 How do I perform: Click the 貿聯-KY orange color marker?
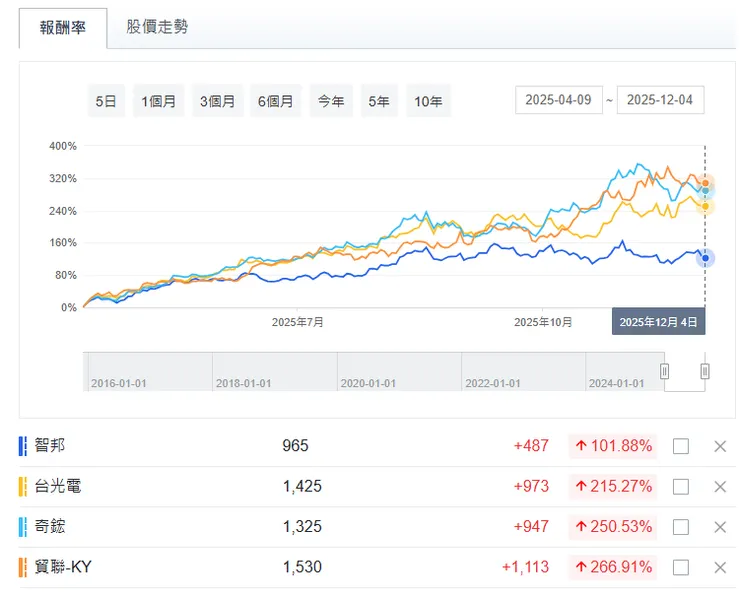point(23,567)
